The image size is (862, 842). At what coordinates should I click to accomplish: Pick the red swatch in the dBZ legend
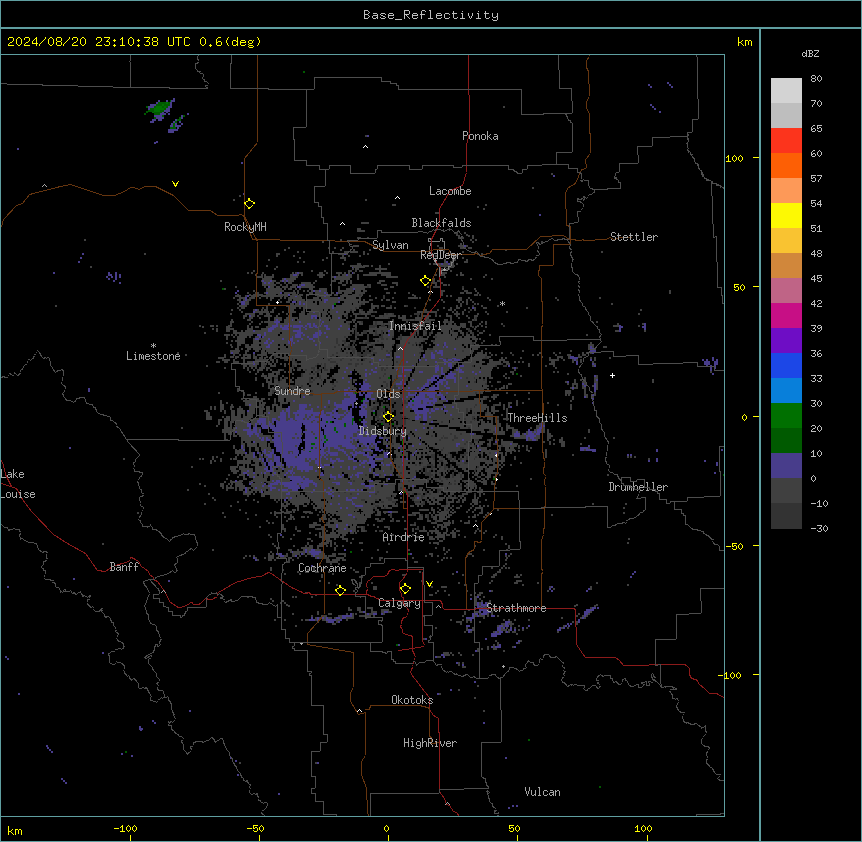786,140
